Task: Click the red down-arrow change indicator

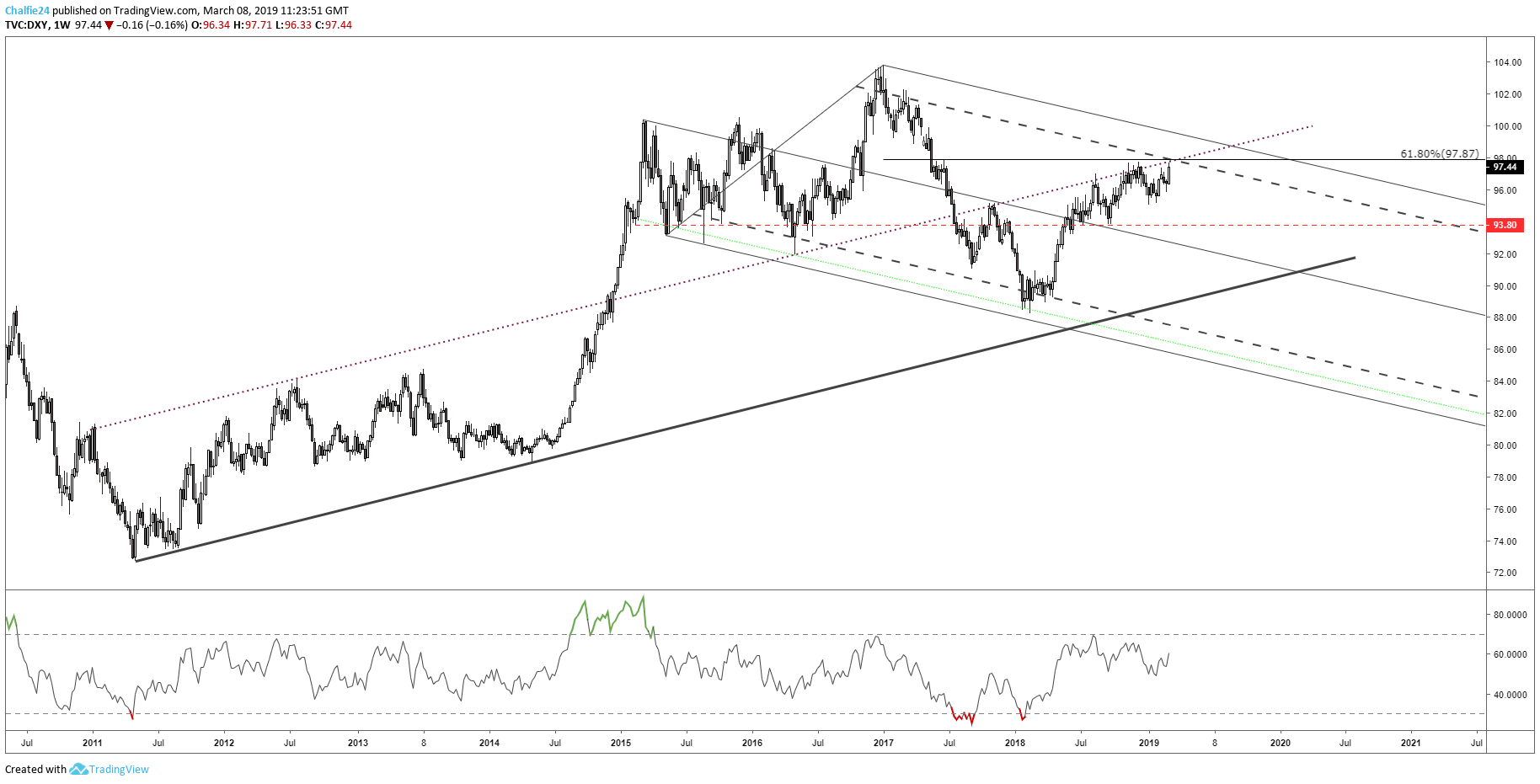Action: coord(109,25)
